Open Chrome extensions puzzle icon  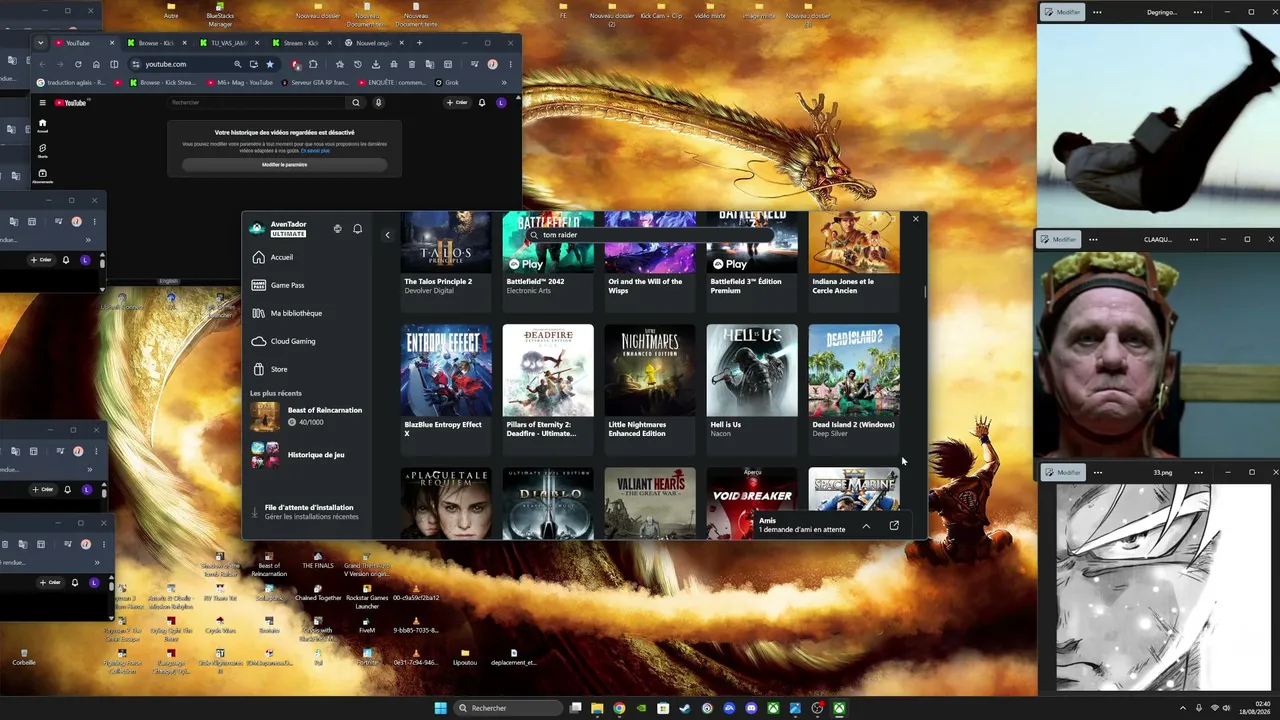coord(313,64)
